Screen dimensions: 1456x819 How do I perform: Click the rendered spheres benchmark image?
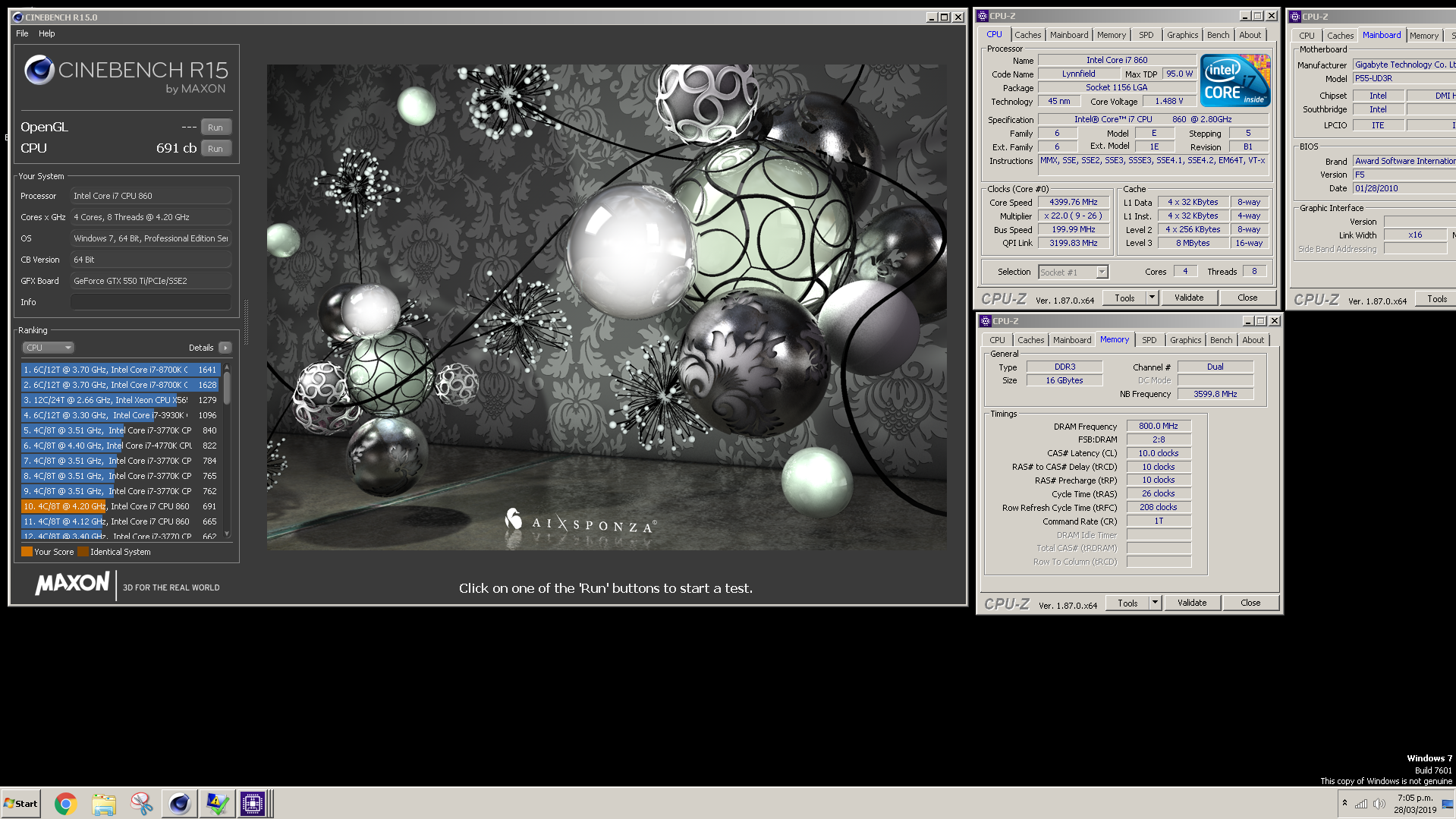click(x=606, y=307)
